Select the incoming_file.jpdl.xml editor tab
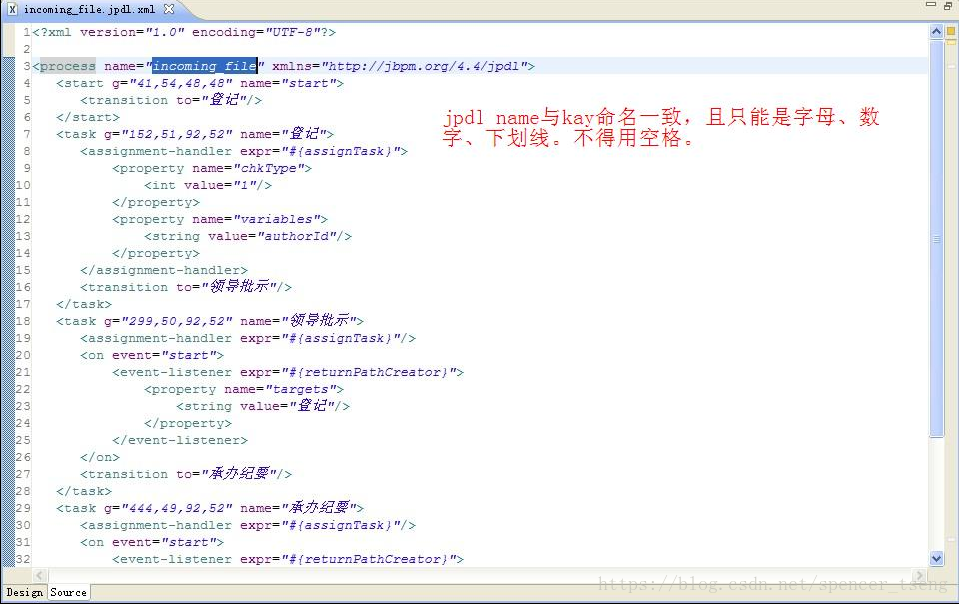959x604 pixels. coord(89,9)
